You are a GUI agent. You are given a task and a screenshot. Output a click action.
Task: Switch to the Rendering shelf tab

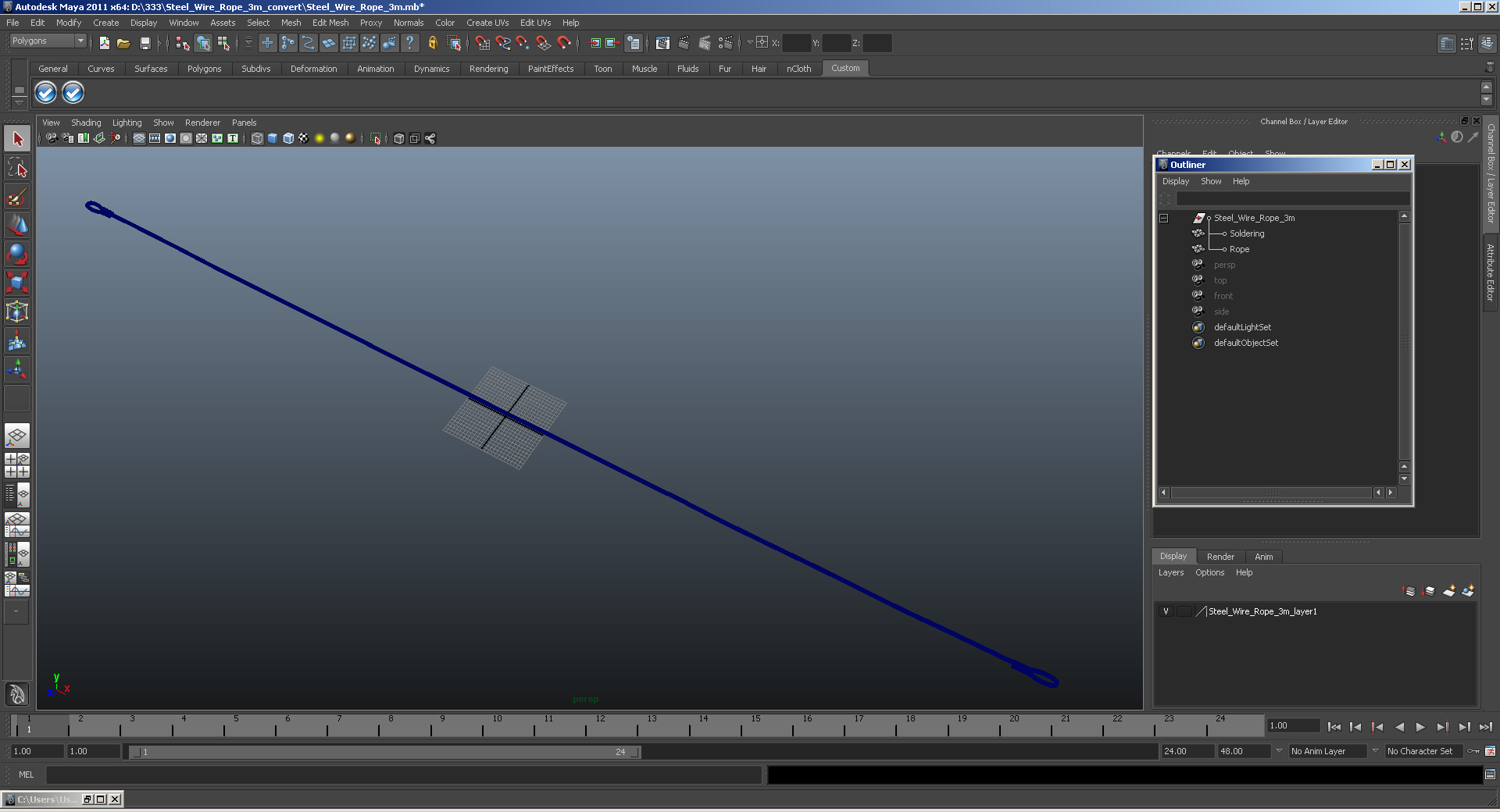tap(488, 69)
